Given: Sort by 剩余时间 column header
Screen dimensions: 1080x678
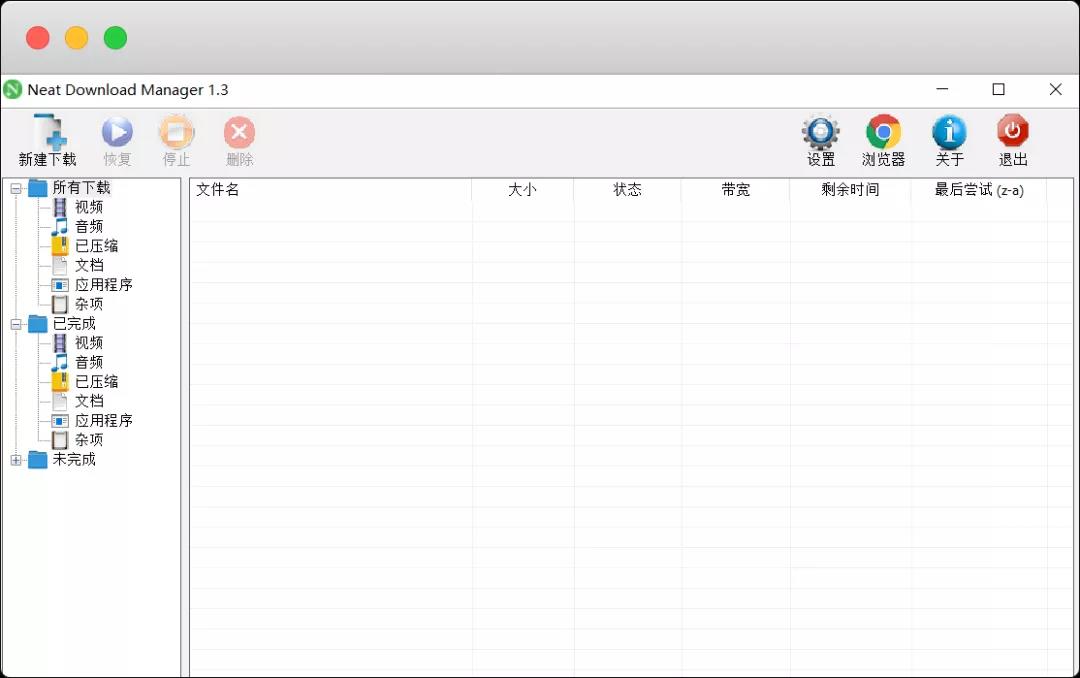Looking at the screenshot, I should tap(850, 189).
